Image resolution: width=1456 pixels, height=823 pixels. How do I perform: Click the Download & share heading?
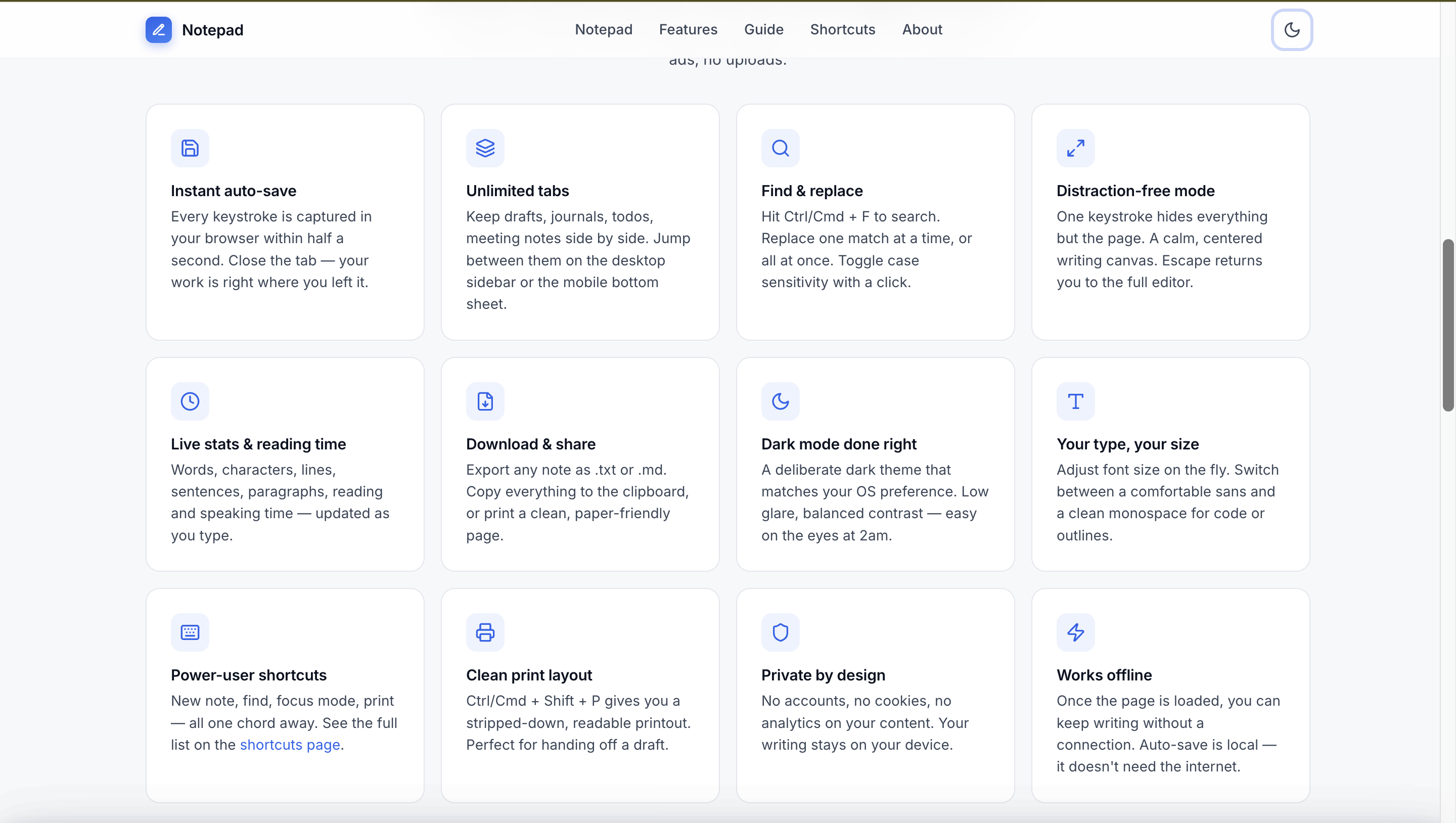click(x=531, y=444)
